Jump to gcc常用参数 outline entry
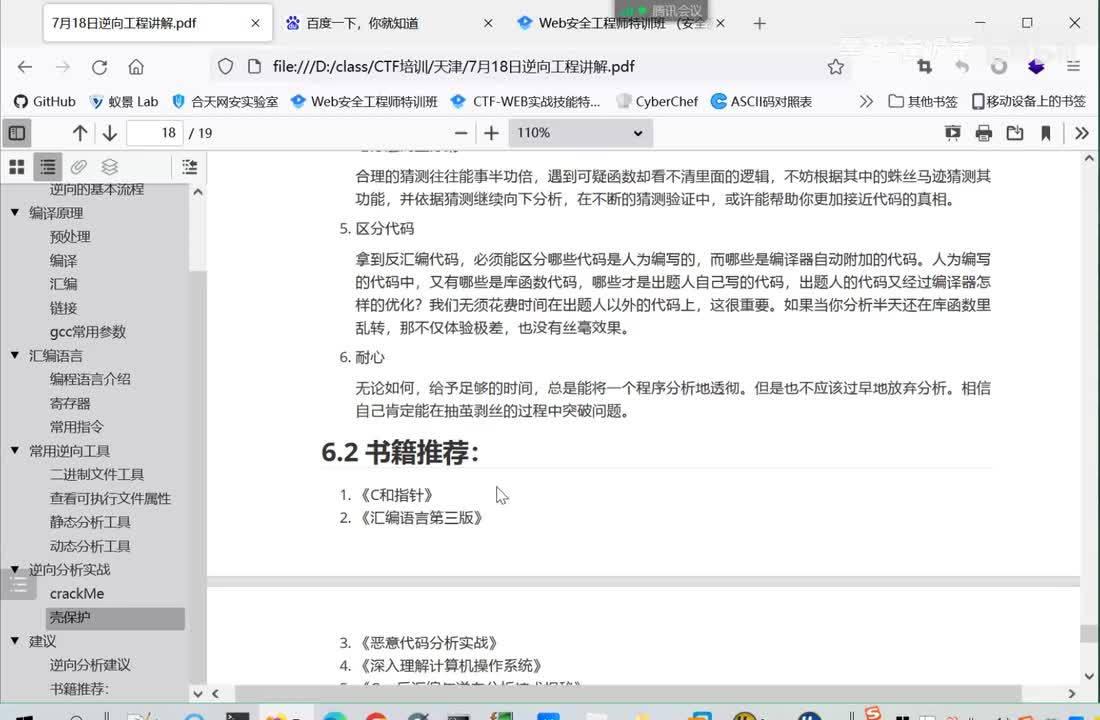This screenshot has height=720, width=1100. tap(88, 332)
